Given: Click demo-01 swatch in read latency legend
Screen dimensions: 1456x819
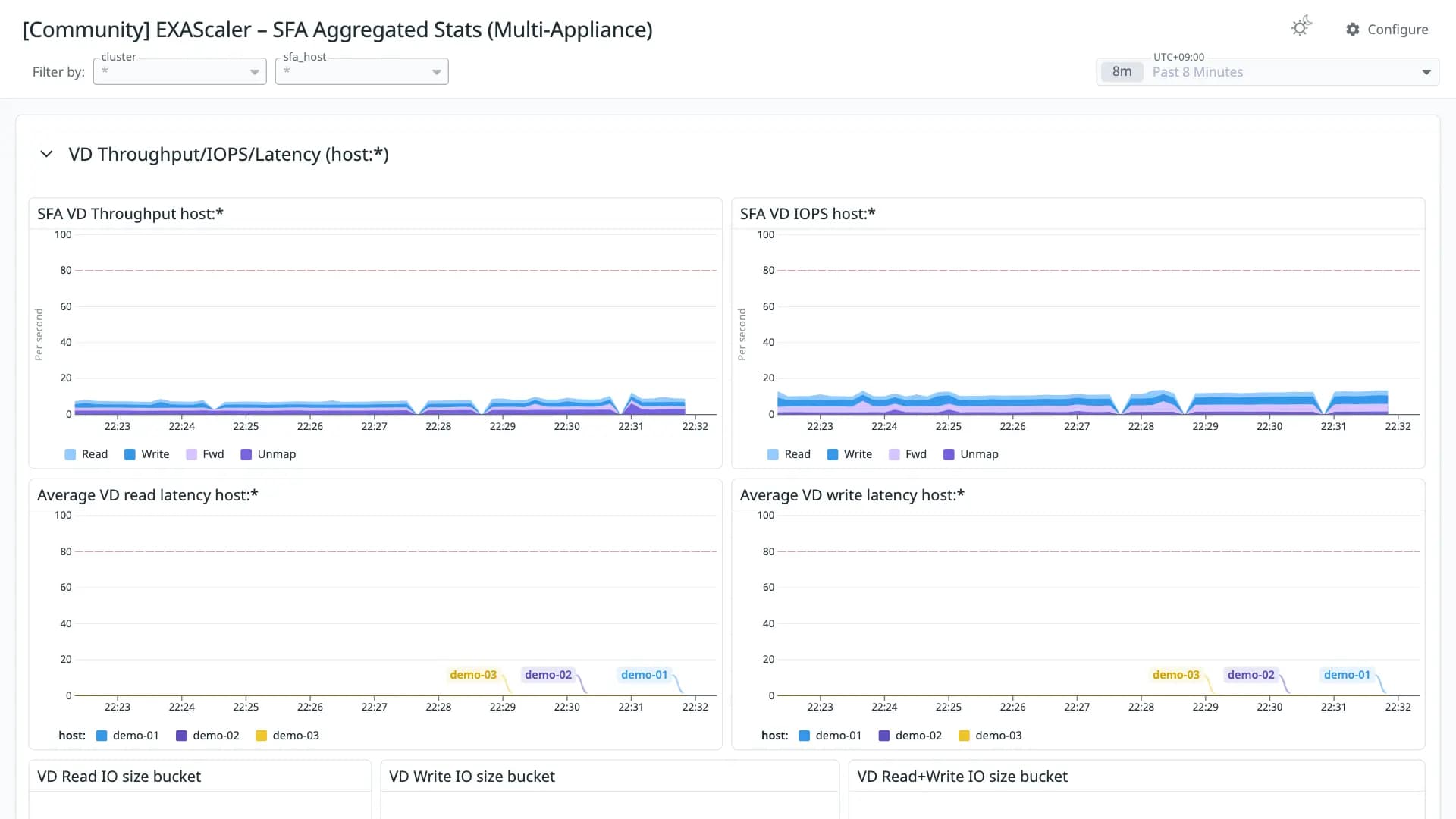Looking at the screenshot, I should coord(102,736).
